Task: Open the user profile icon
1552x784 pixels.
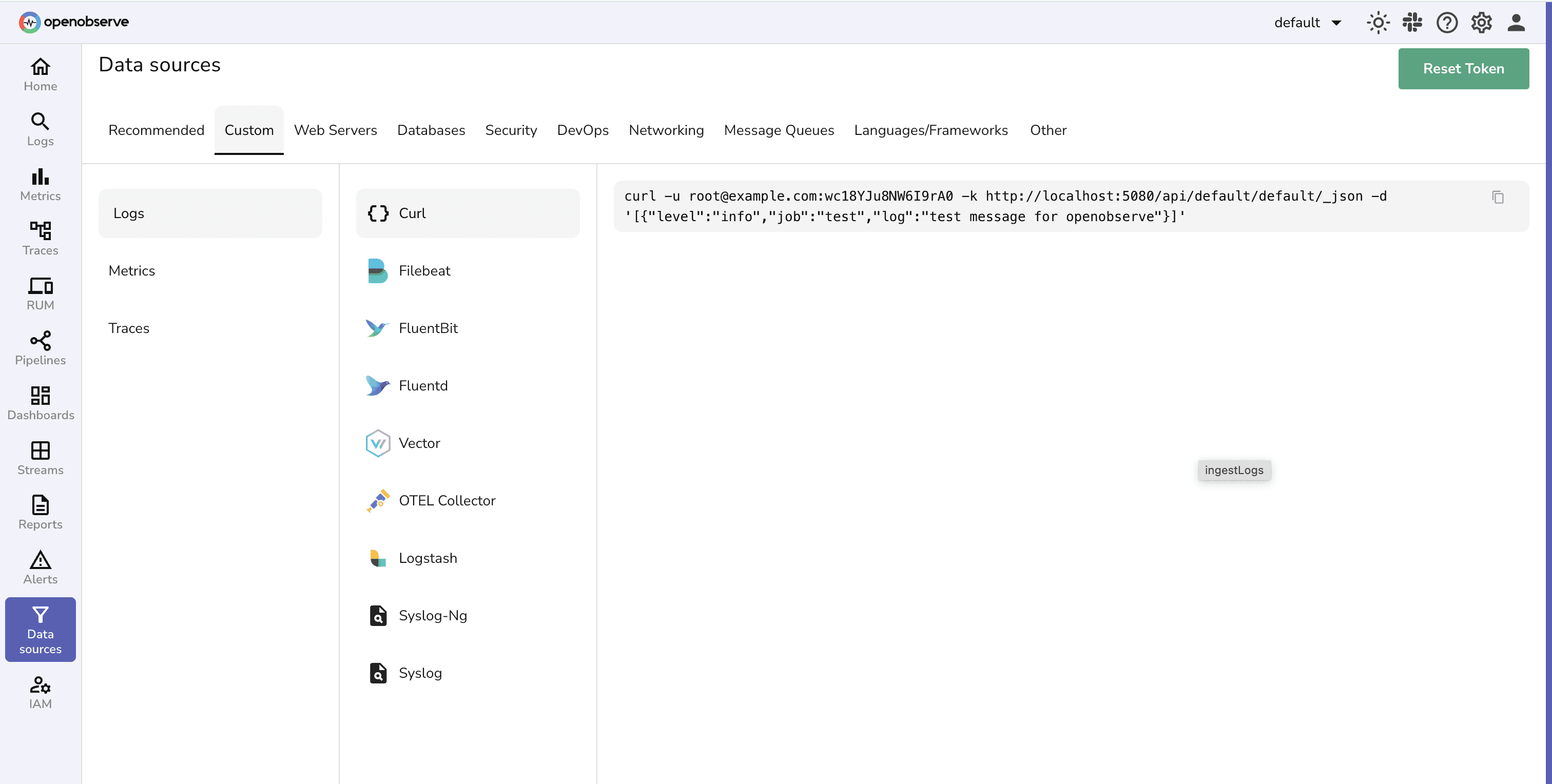Action: (1517, 22)
